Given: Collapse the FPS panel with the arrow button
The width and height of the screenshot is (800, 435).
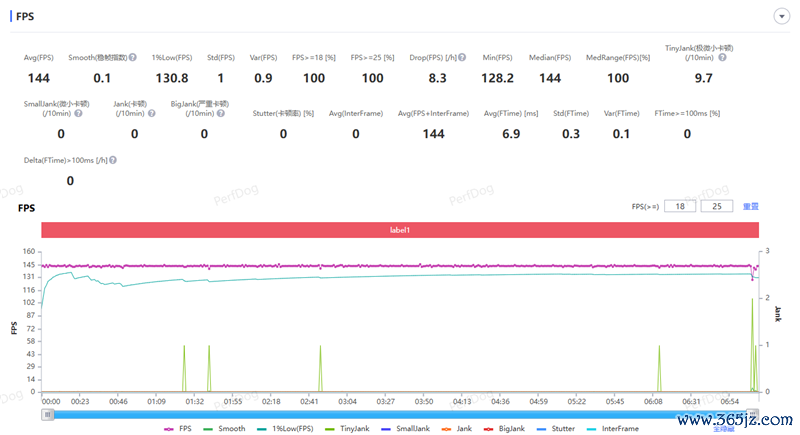Looking at the screenshot, I should [781, 16].
